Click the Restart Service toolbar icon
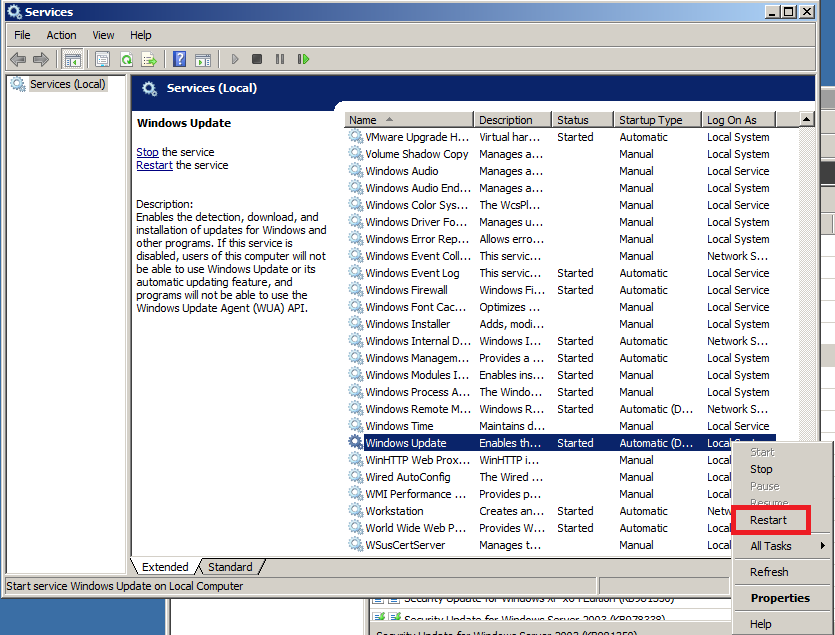The height and width of the screenshot is (635, 835). coord(303,59)
